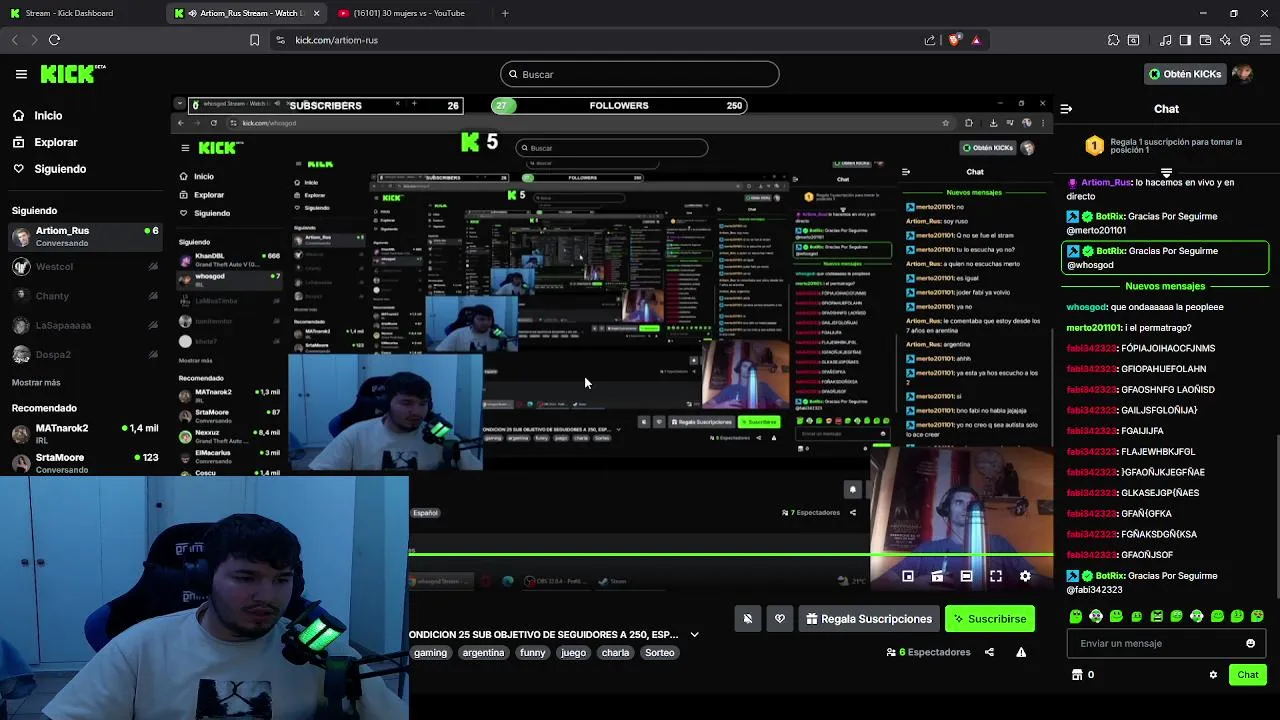The width and height of the screenshot is (1280, 720).
Task: Toggle the muted notifications bell
Action: [x=747, y=619]
